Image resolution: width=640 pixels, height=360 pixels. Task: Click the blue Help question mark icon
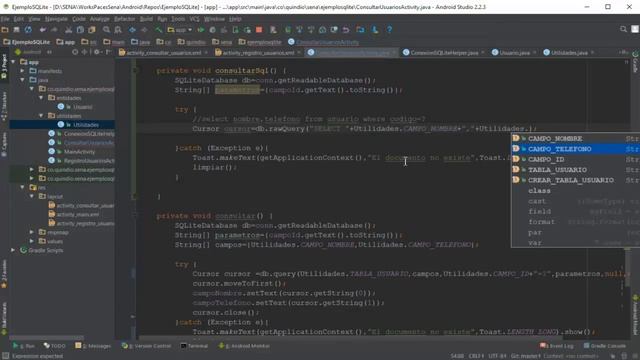point(389,30)
